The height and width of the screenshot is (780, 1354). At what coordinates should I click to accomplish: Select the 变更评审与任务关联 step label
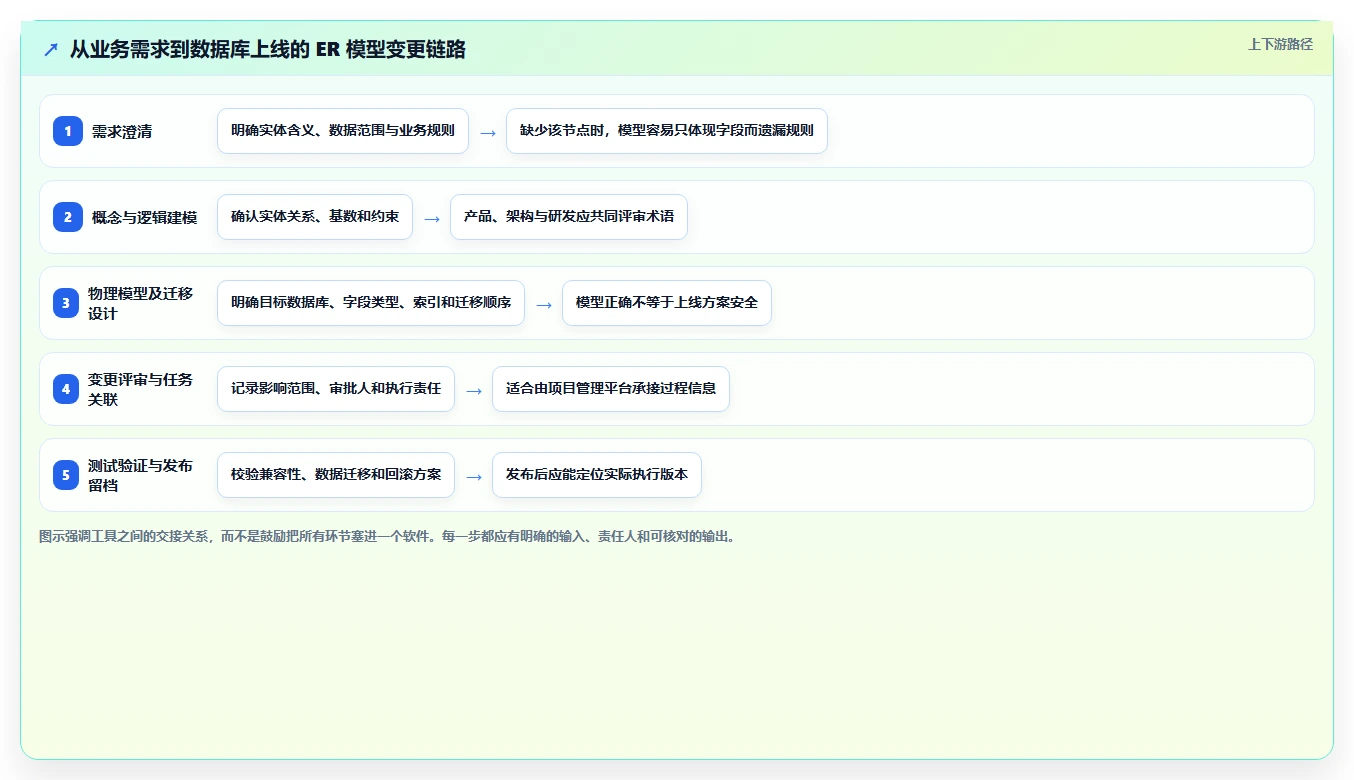(141, 389)
